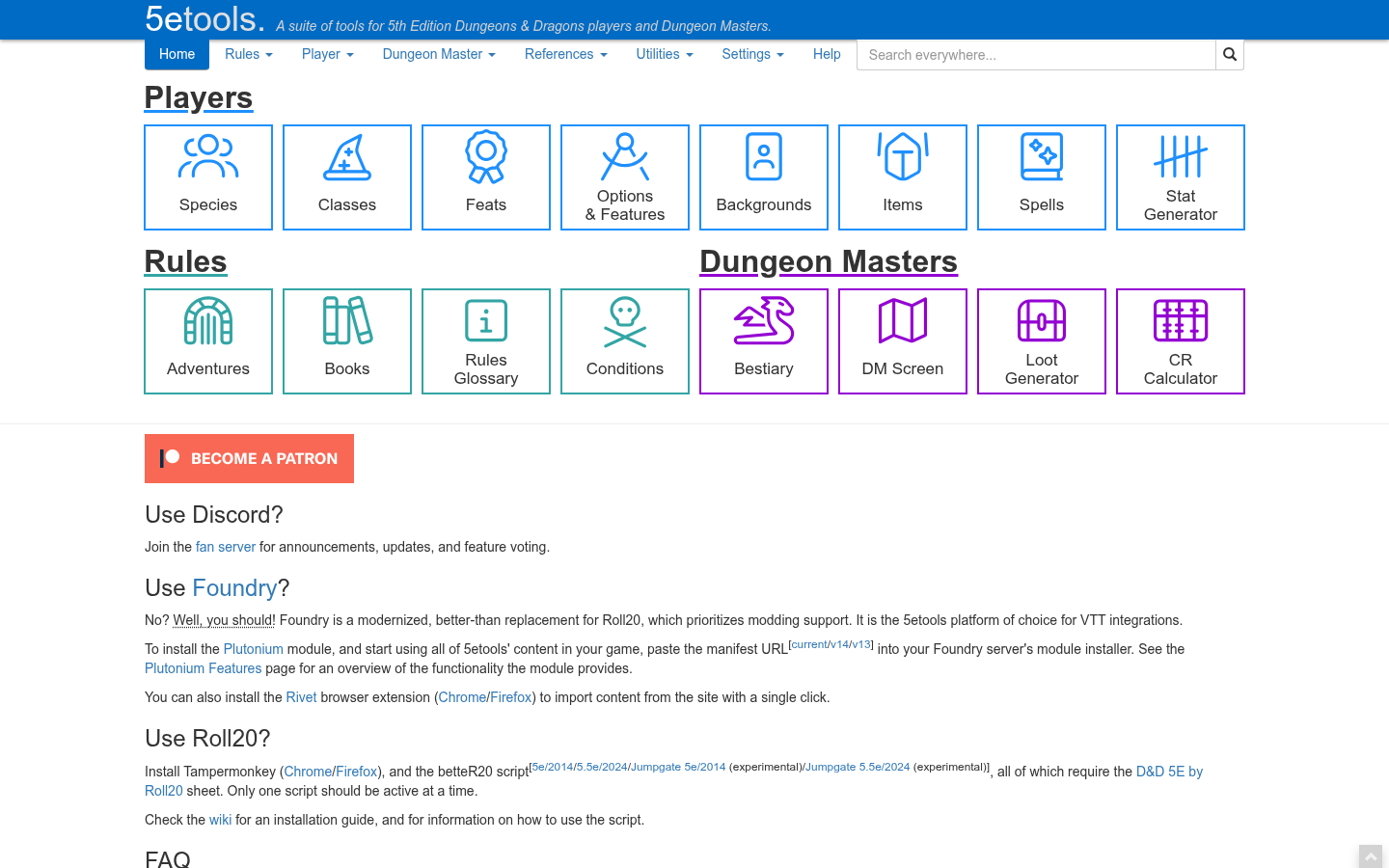Open the Rules Glossary info tile
The image size is (1389, 868).
[x=486, y=341]
